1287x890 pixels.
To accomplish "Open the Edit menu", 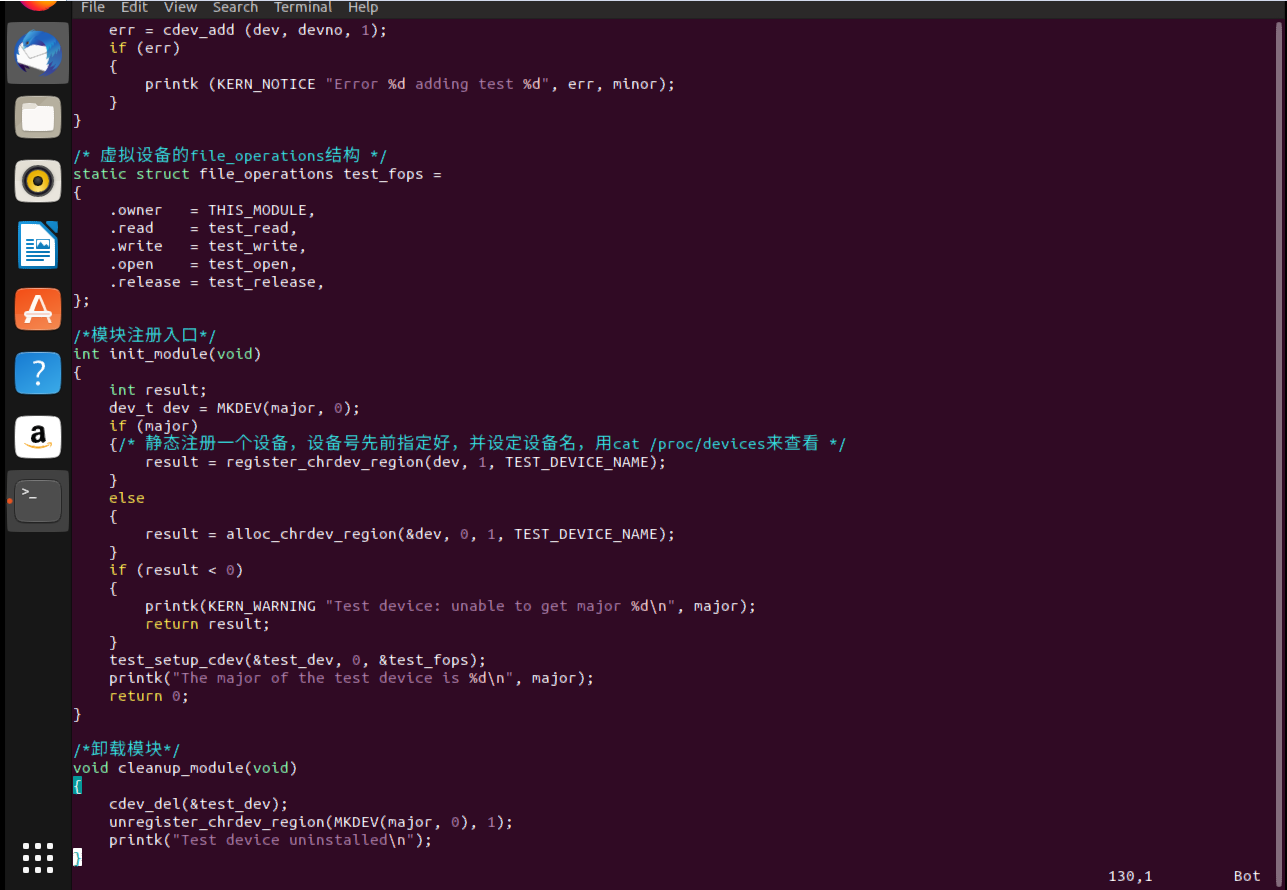I will click(x=134, y=7).
